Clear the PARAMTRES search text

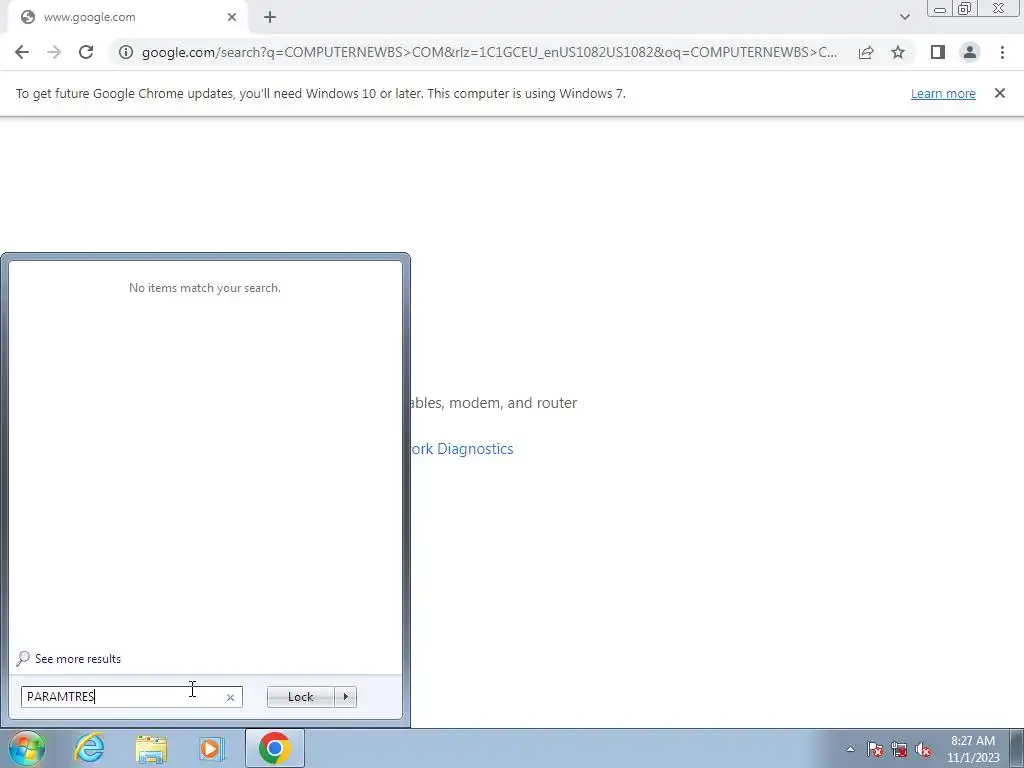(230, 697)
